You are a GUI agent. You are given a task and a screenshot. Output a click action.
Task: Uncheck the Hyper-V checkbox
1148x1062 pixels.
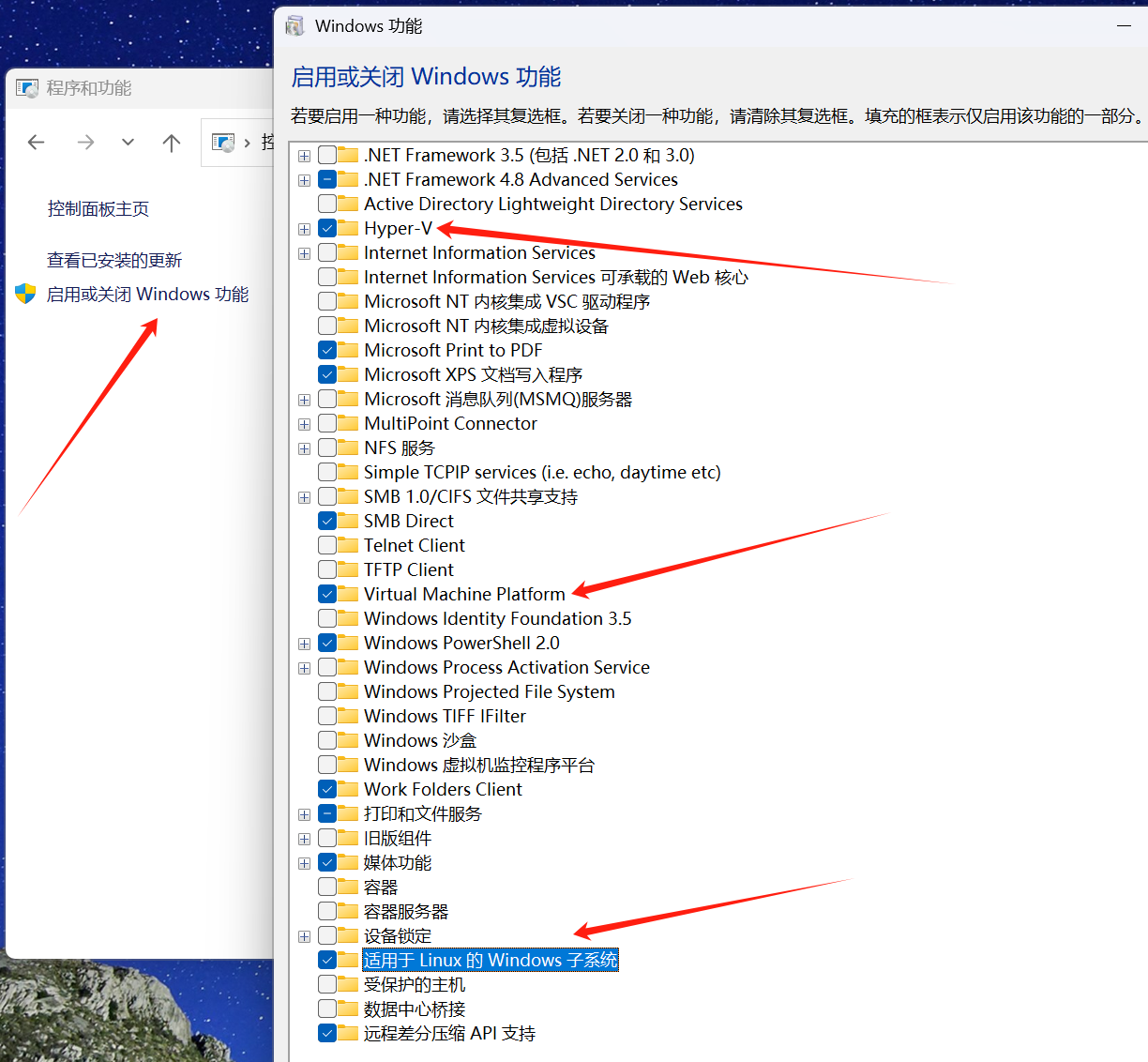327,228
